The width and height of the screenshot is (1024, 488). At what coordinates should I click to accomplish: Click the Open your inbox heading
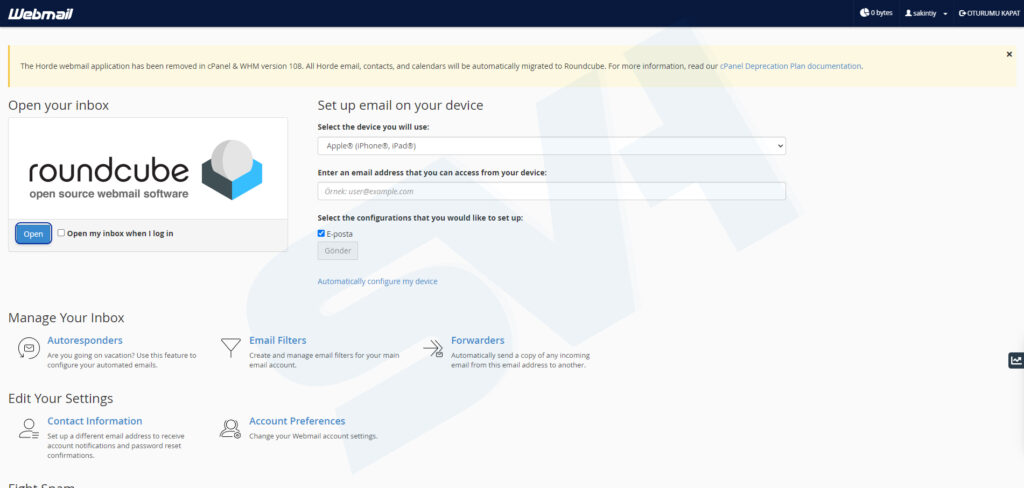[x=59, y=105]
